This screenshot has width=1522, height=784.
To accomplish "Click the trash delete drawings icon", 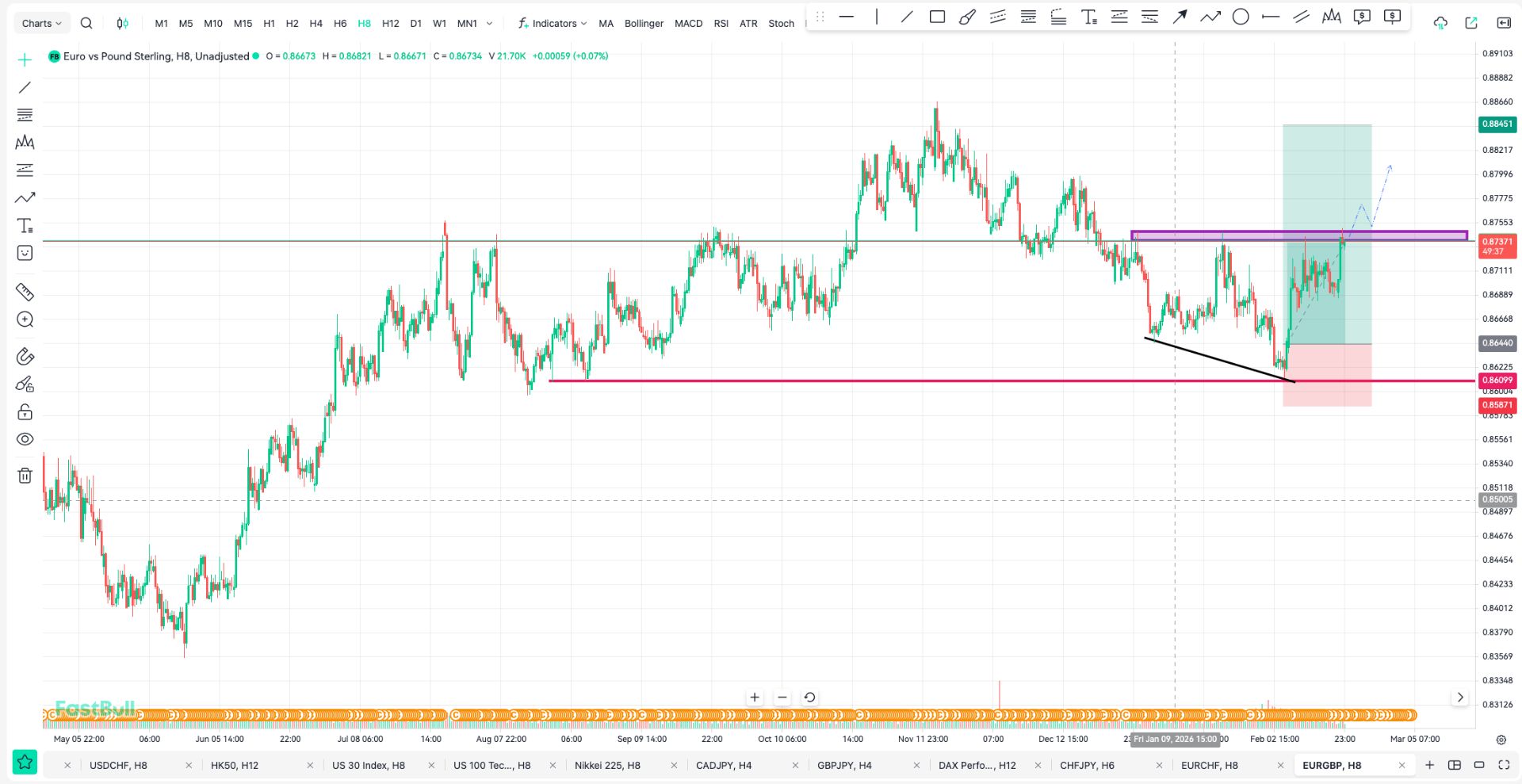I will pos(25,476).
